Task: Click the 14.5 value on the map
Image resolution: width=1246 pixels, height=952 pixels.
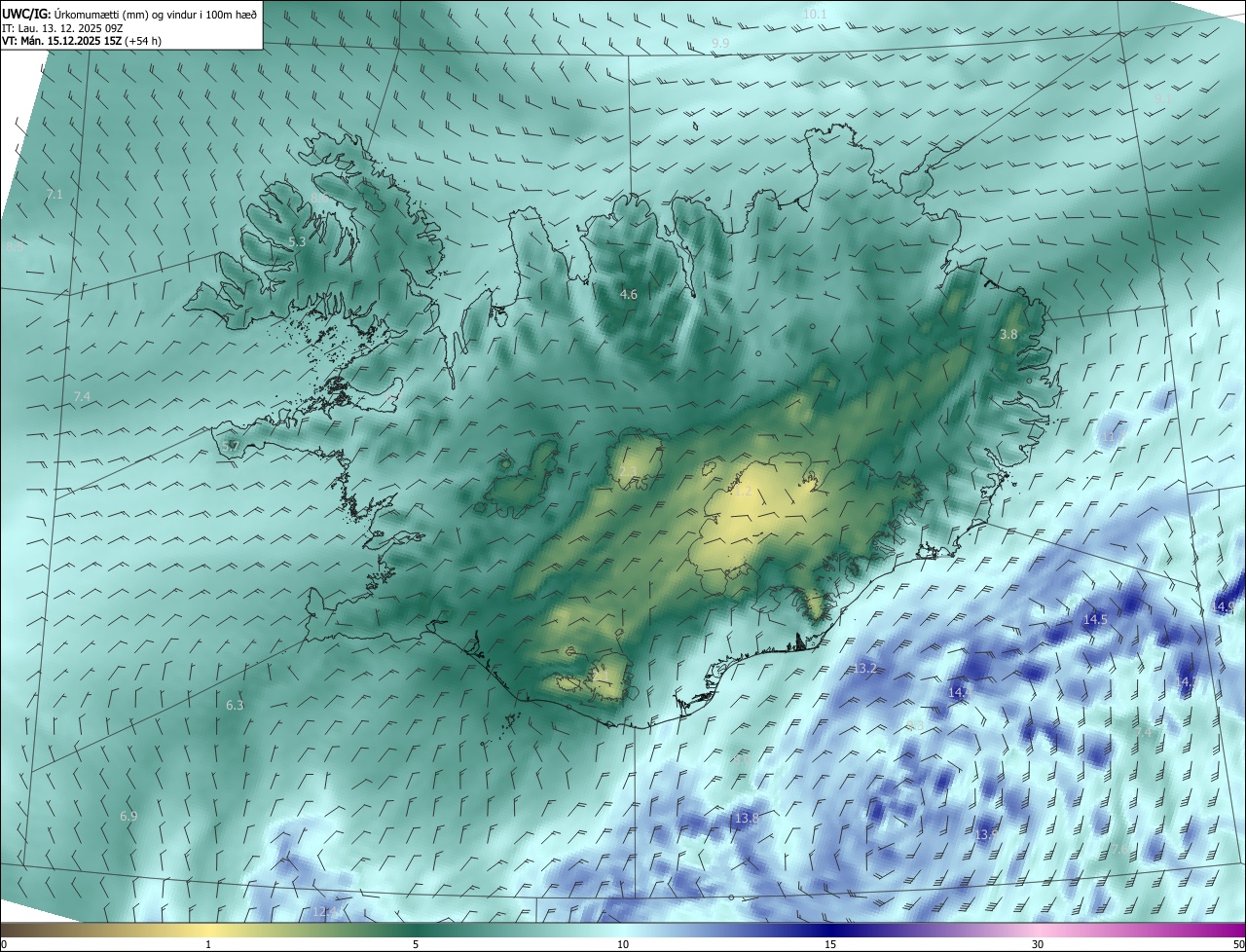Action: point(1095,619)
